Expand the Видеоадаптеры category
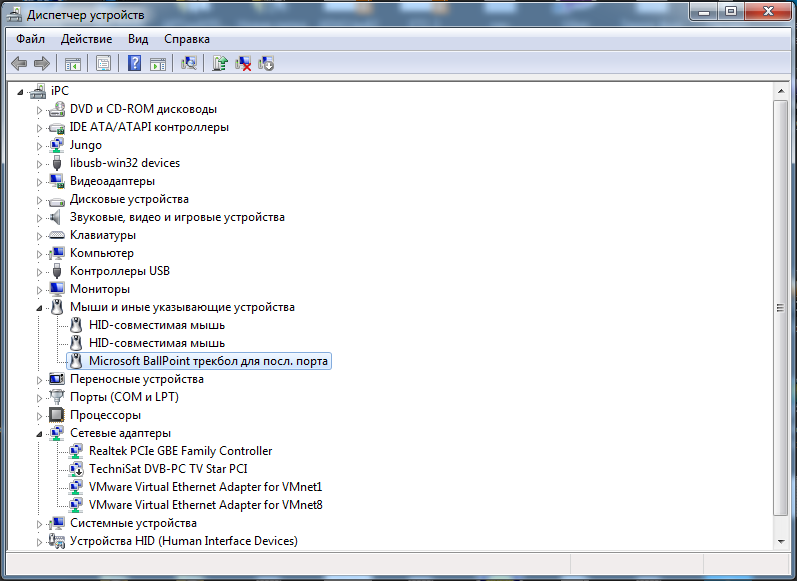797x581 pixels. point(39,182)
